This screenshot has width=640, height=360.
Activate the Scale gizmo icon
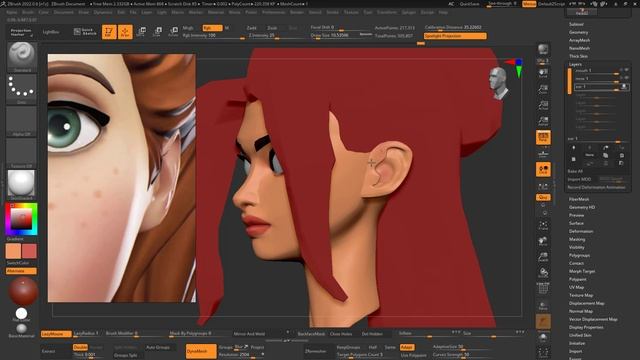pos(158,32)
